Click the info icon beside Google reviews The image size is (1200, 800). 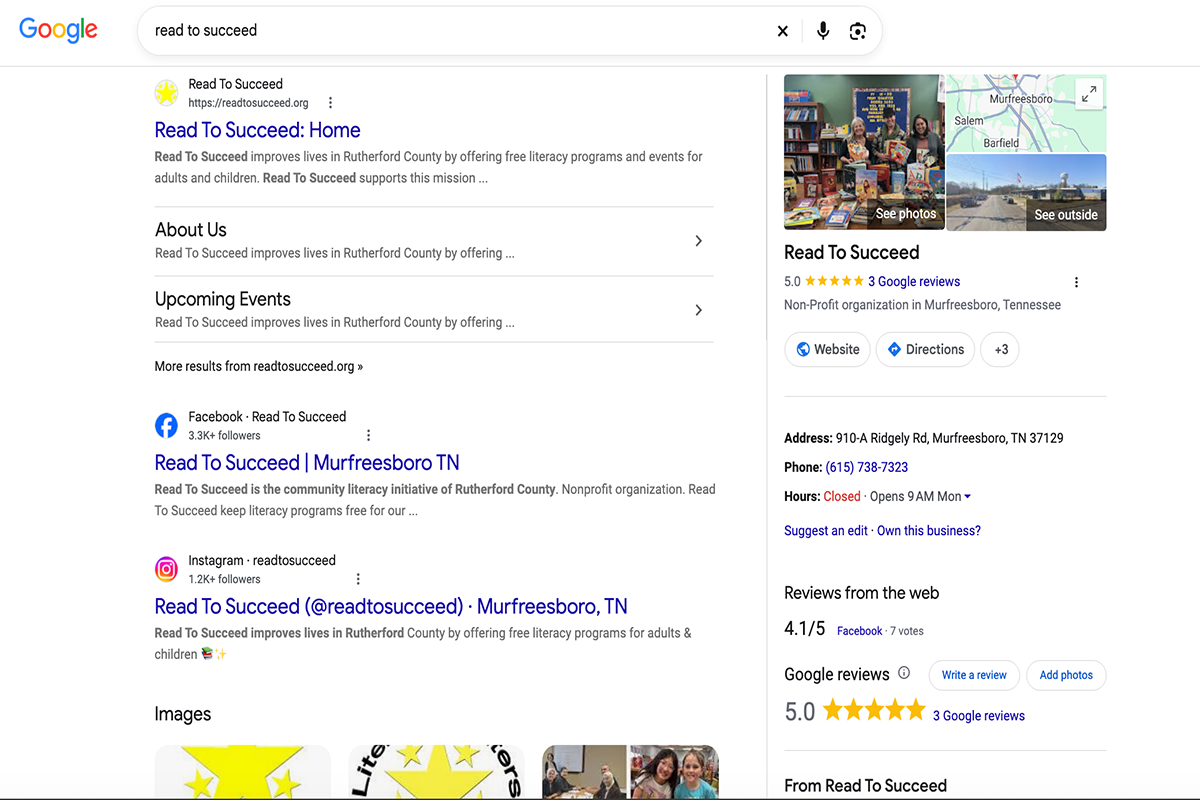pos(904,673)
